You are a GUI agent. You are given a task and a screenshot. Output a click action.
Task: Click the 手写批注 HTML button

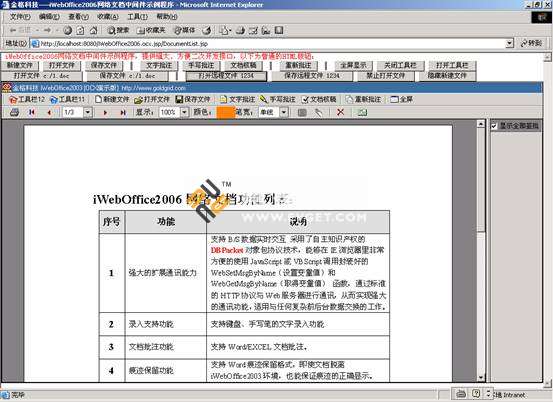point(201,65)
